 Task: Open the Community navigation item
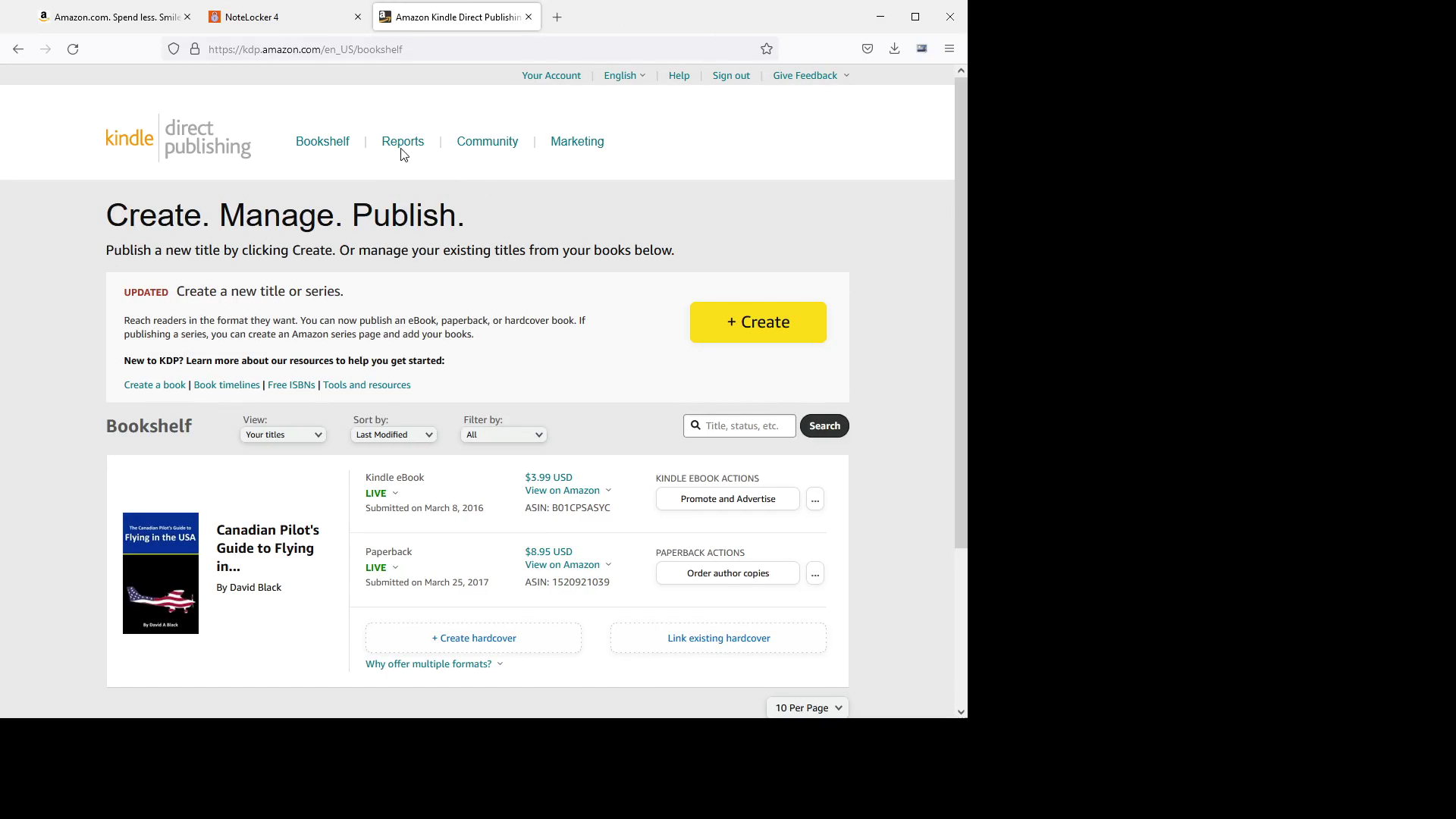[x=488, y=142]
